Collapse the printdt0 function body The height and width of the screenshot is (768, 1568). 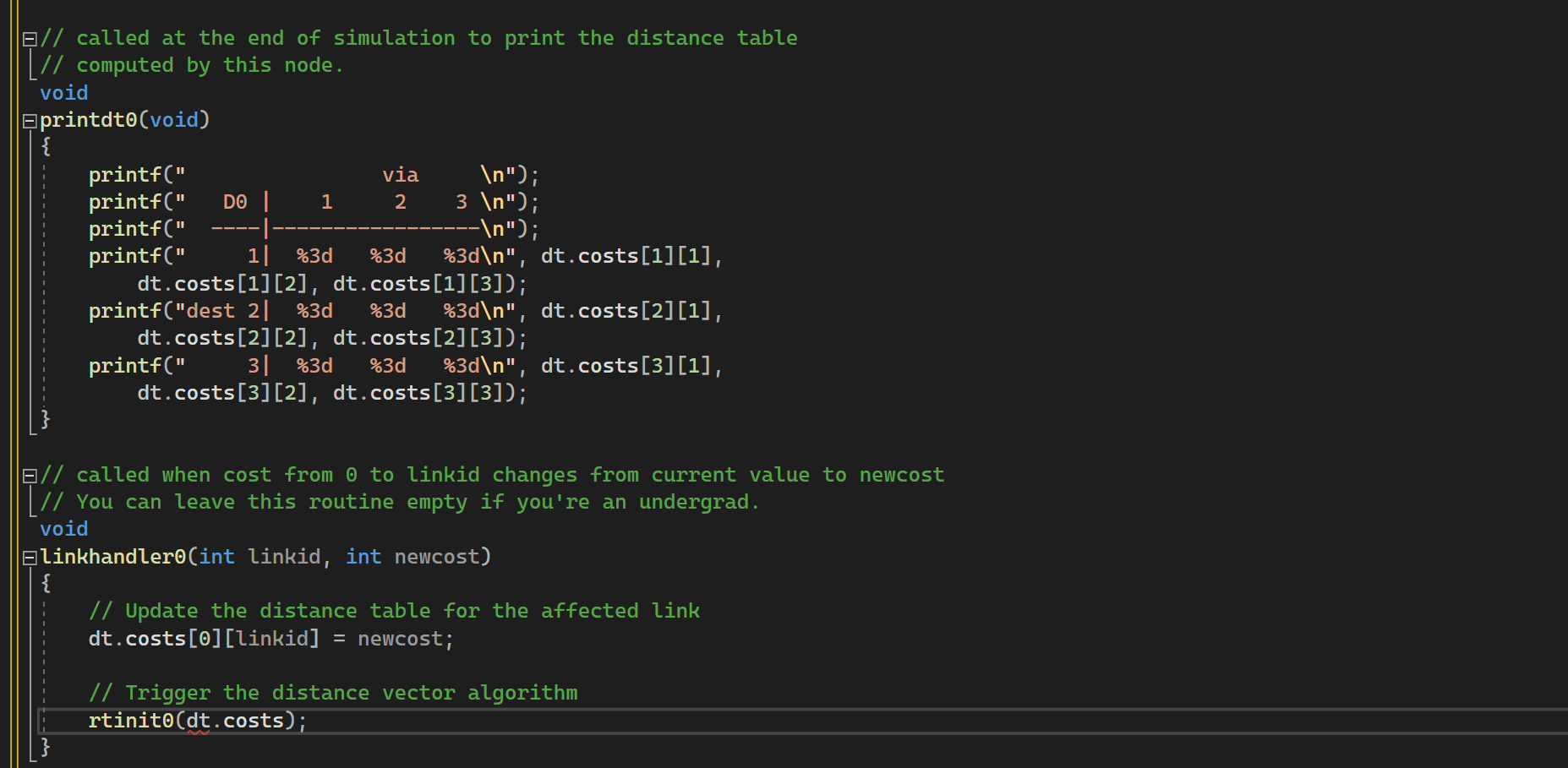[30, 121]
